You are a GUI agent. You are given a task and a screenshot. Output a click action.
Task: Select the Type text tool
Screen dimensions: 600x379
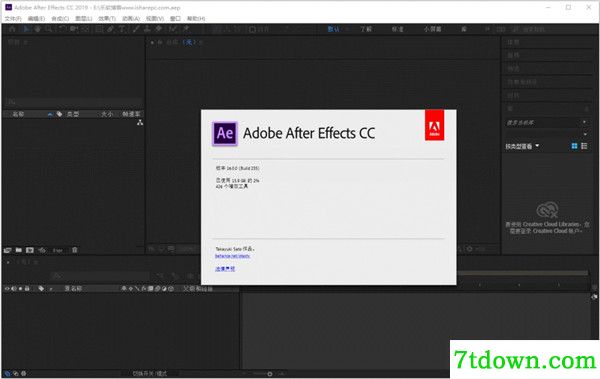pyautogui.click(x=122, y=29)
